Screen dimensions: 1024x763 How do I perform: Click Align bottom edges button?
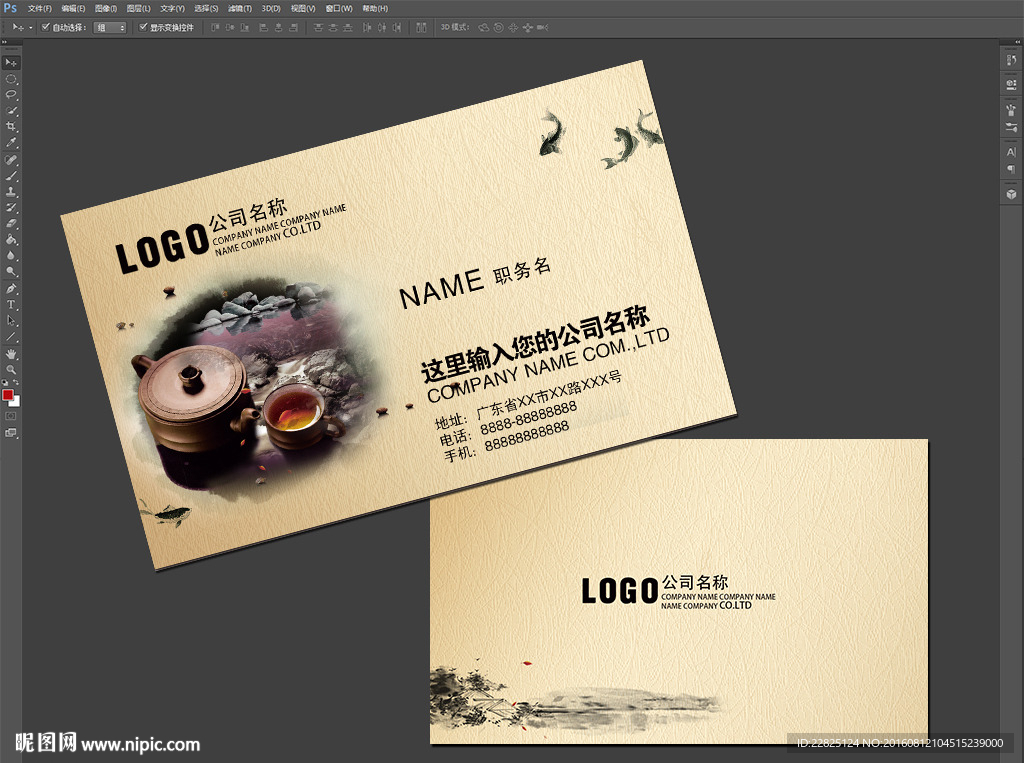click(245, 27)
